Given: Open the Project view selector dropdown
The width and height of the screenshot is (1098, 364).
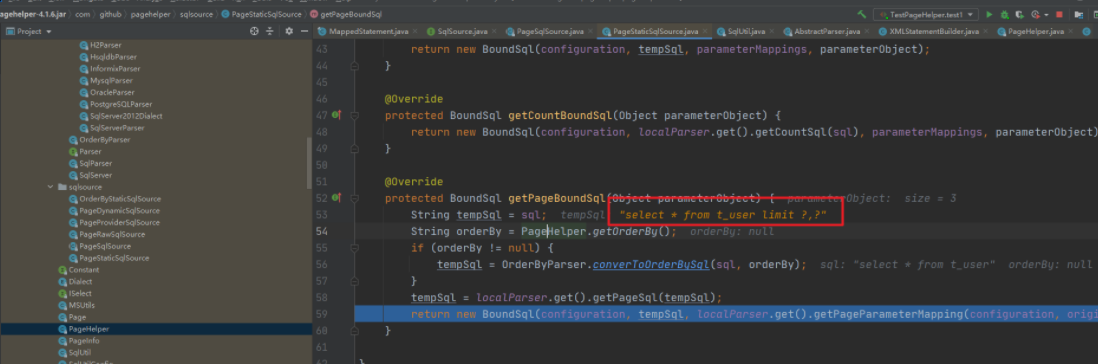Looking at the screenshot, I should (48, 32).
